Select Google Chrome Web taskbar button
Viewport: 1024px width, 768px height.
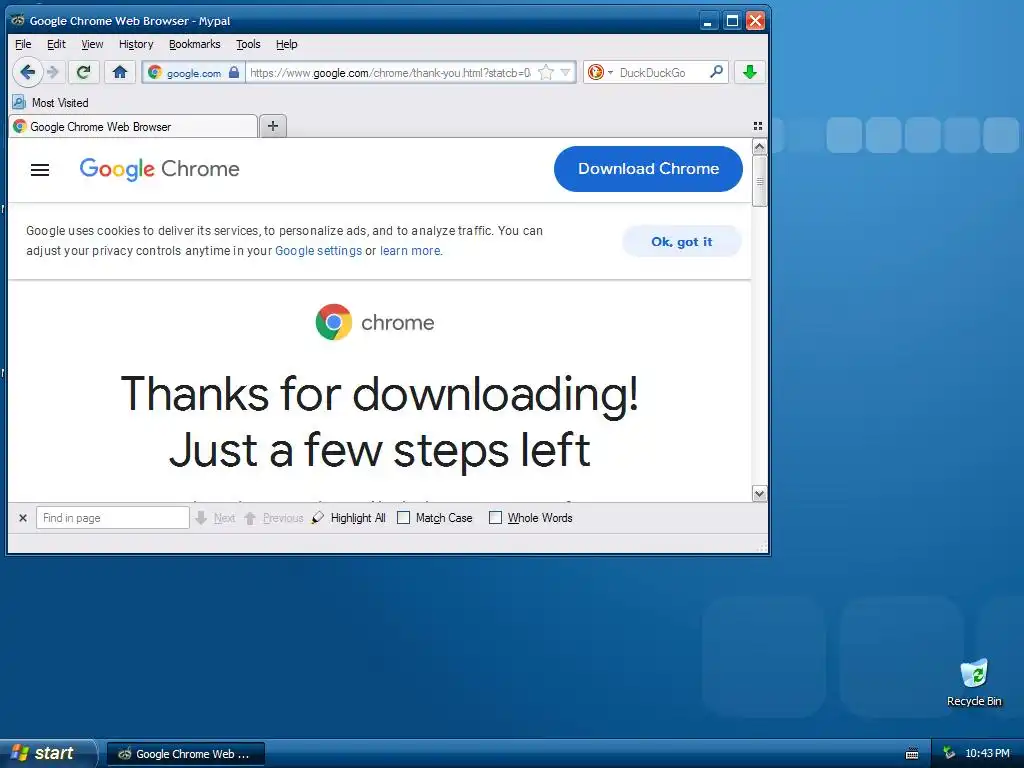pyautogui.click(x=186, y=754)
